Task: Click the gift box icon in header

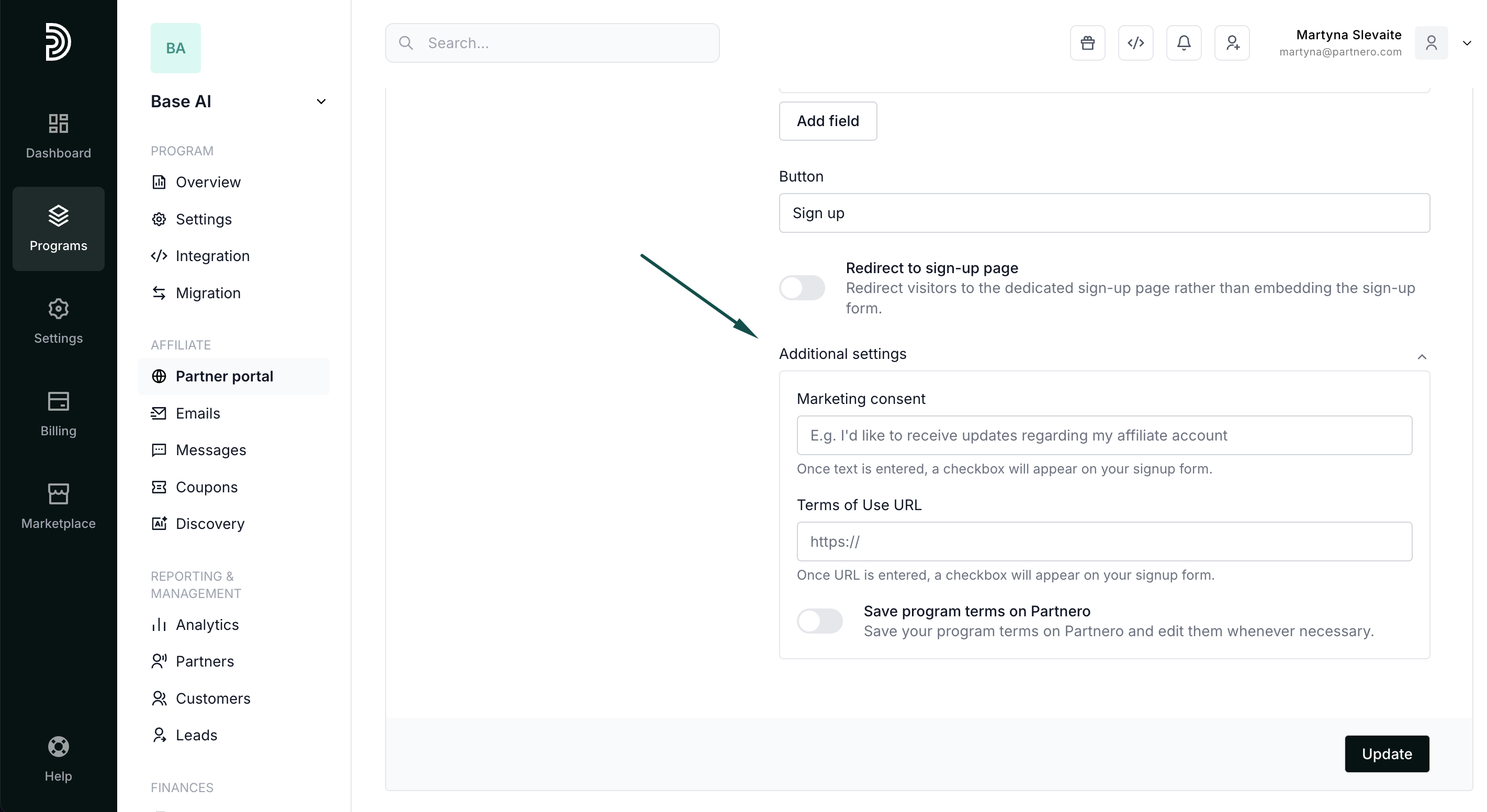Action: [x=1088, y=43]
